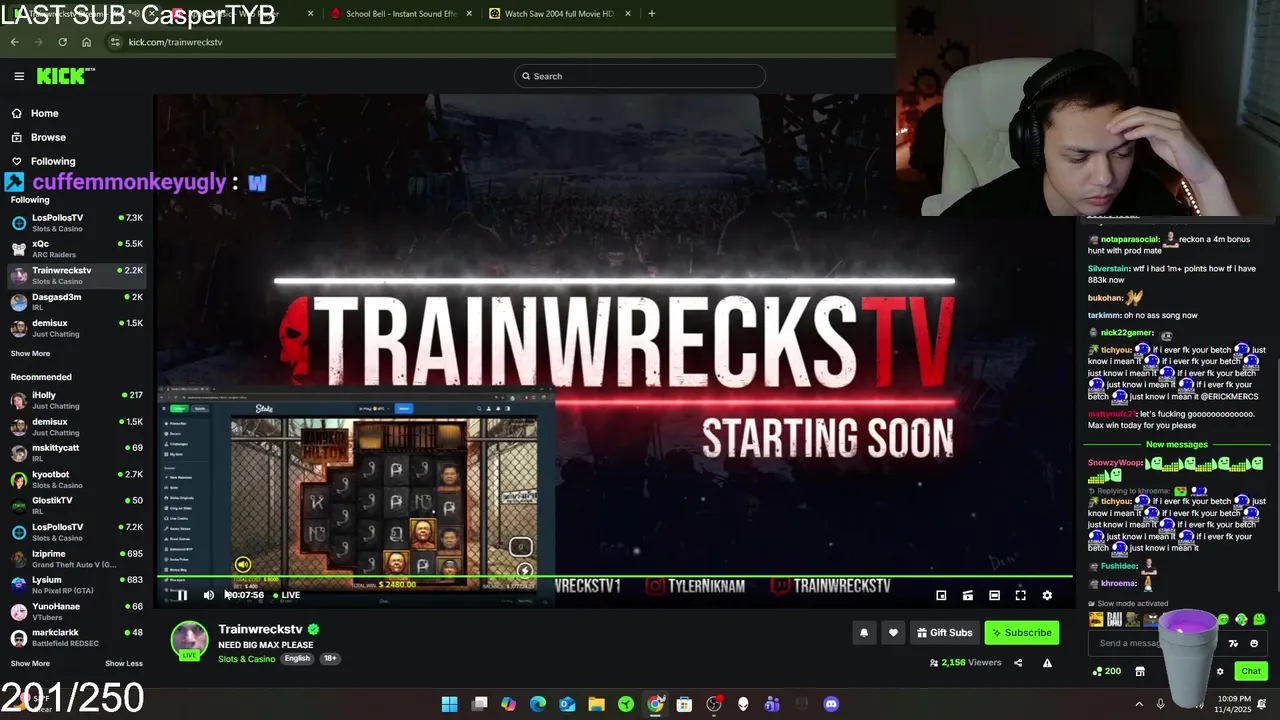
Task: Jump to New messages in chat
Action: point(1176,444)
